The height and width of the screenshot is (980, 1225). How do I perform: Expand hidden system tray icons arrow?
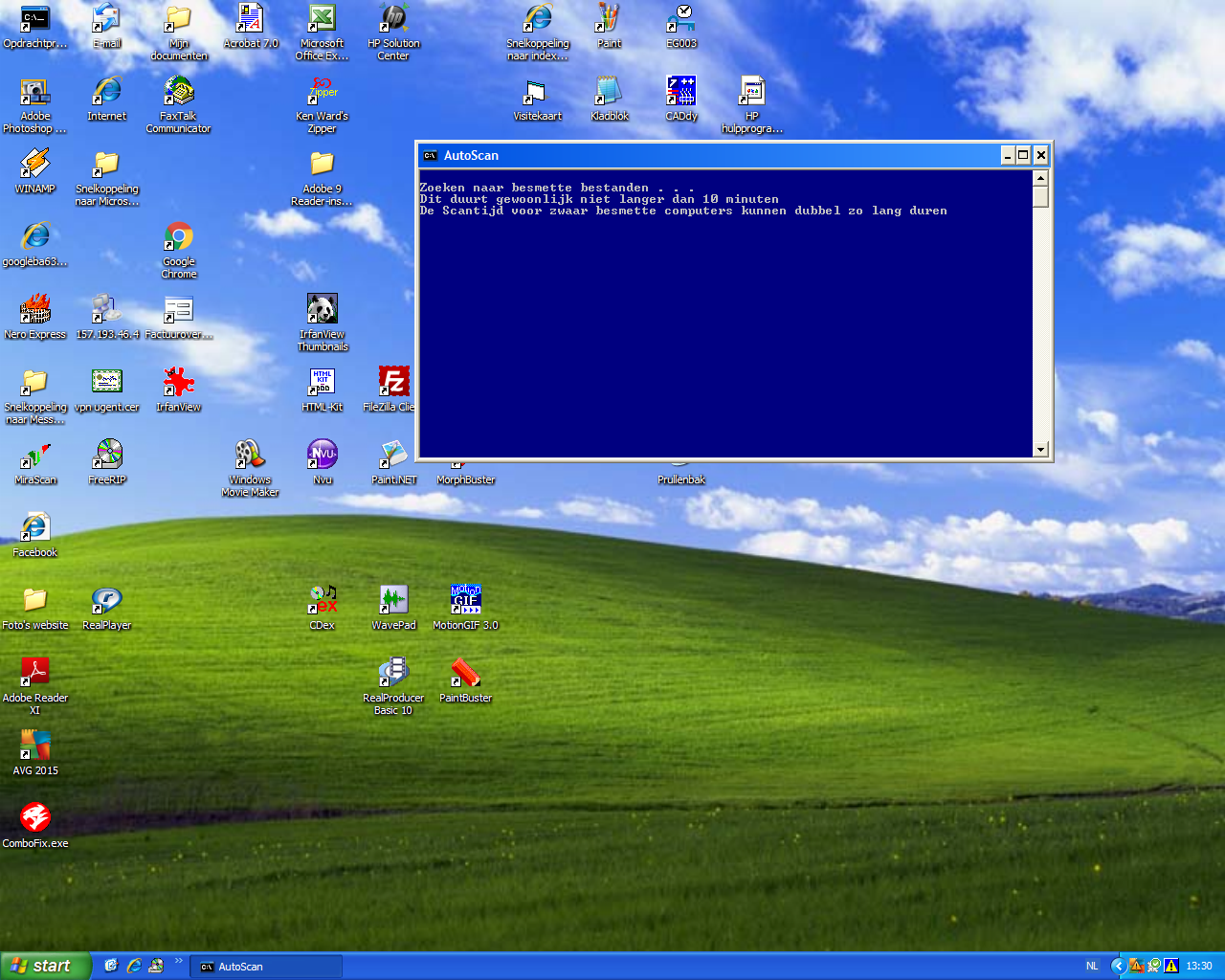click(x=1118, y=967)
